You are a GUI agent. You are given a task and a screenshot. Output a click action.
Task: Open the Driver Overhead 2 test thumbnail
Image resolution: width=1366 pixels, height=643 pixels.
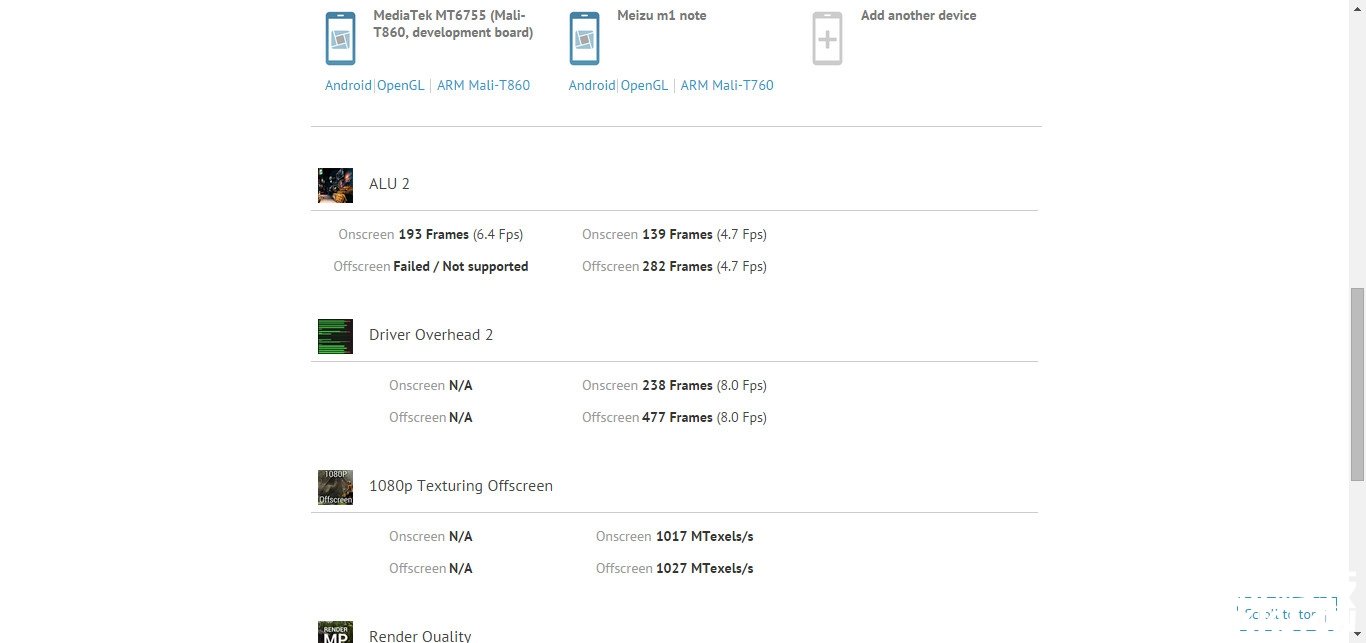(x=335, y=336)
